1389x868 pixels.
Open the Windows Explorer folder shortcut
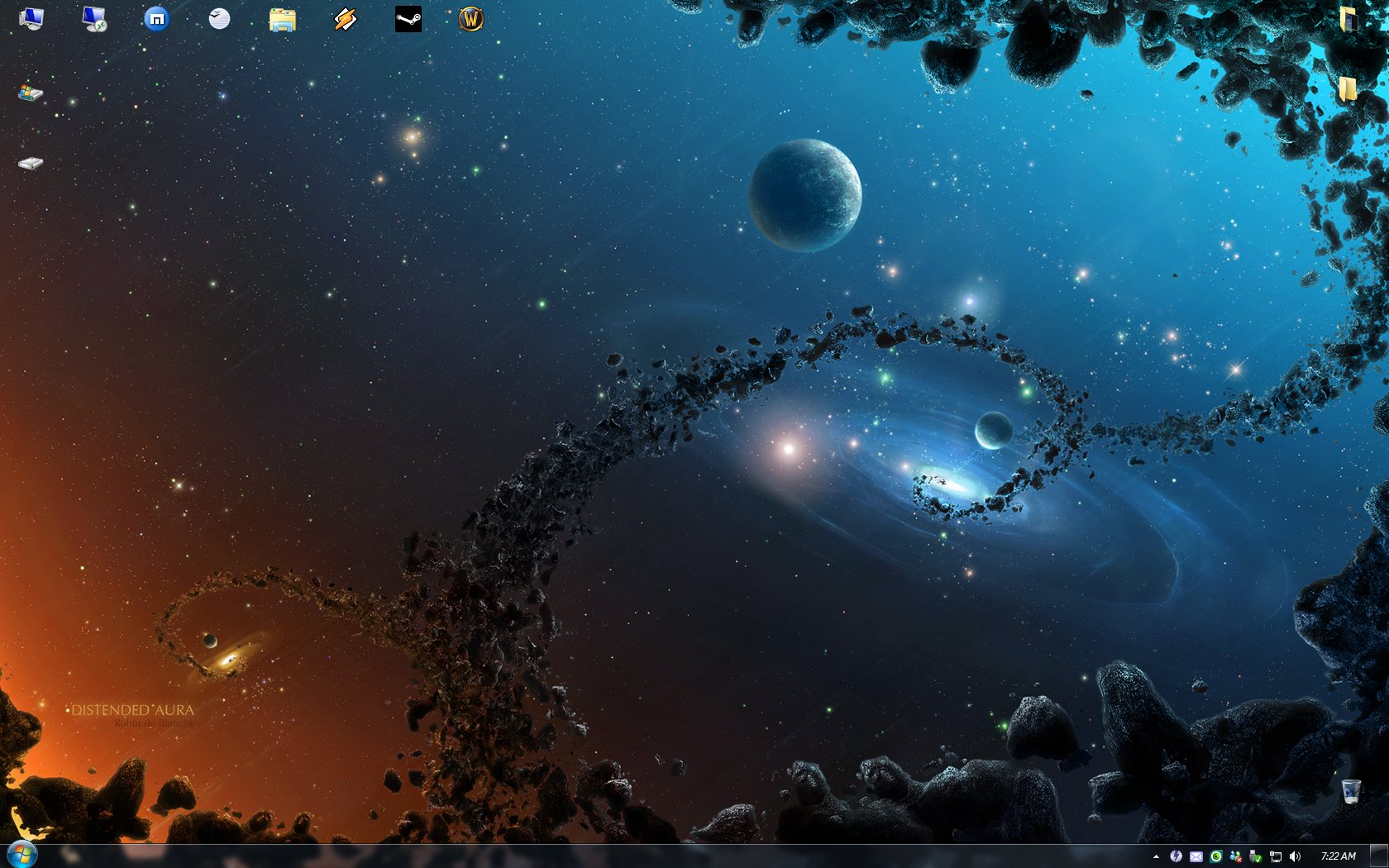tap(283, 19)
